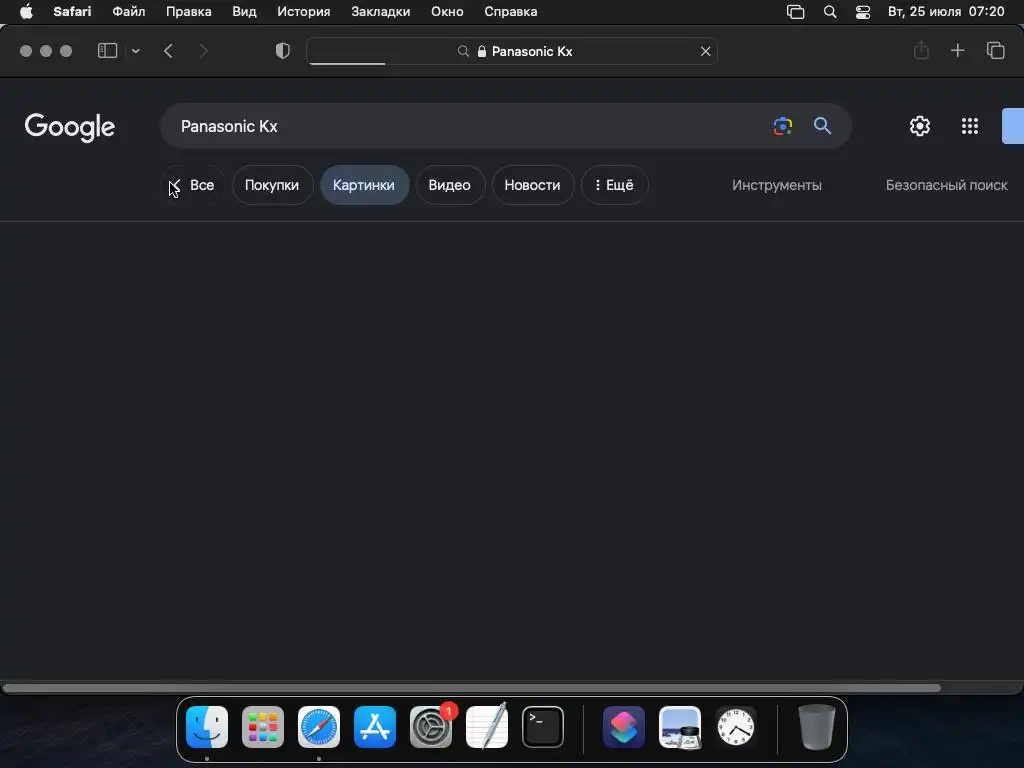Open Safari from the Dock
Image resolution: width=1024 pixels, height=768 pixels.
coord(319,727)
